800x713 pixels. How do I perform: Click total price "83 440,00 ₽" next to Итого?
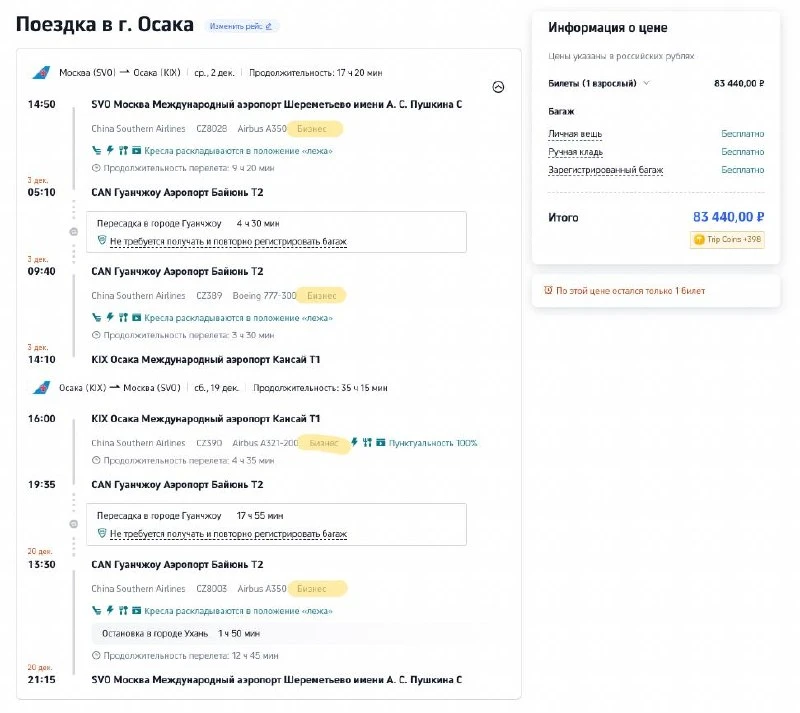point(728,217)
